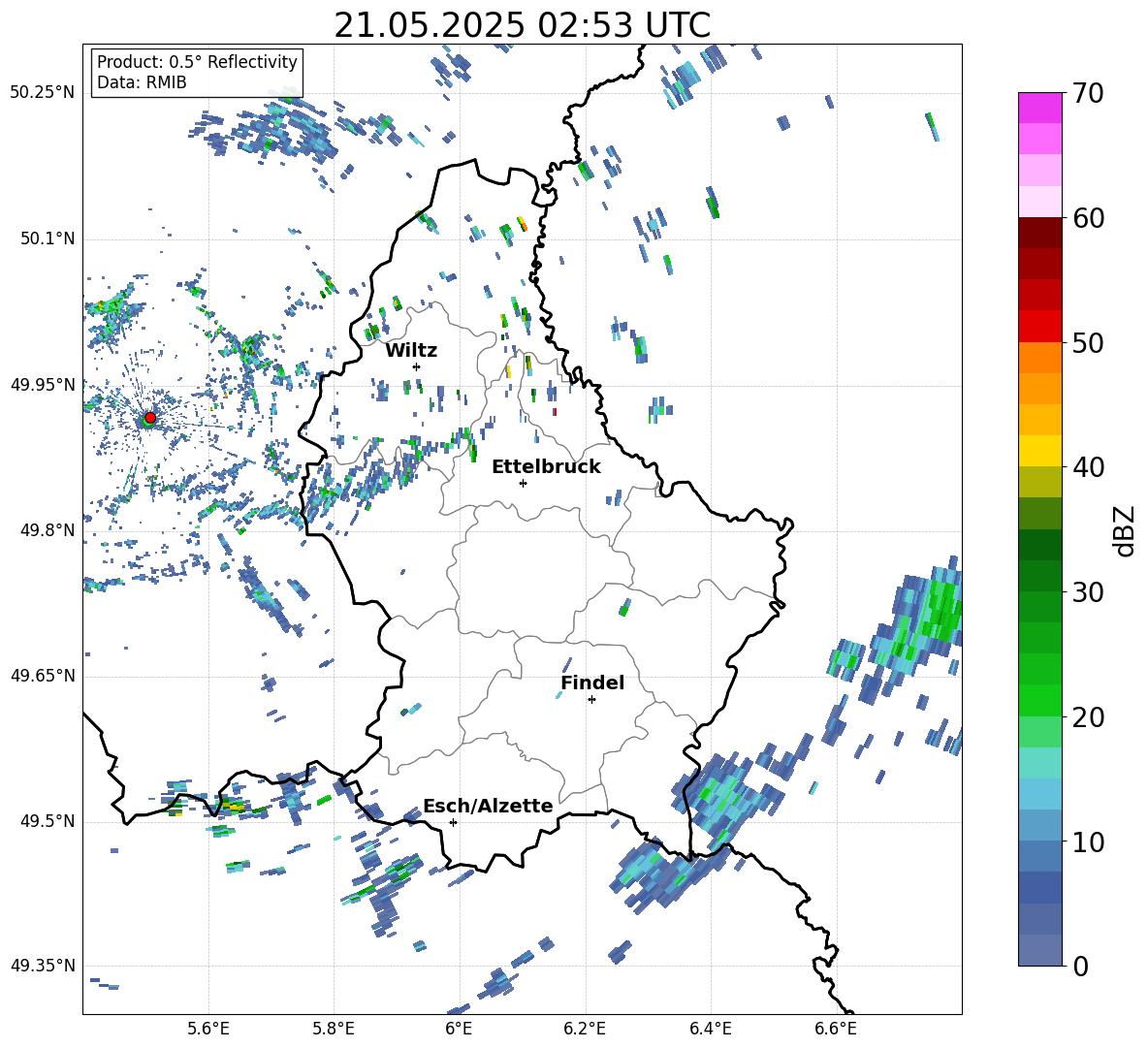Image resolution: width=1148 pixels, height=1048 pixels.
Task: Click the Wiltz city label
Action: pos(411,351)
